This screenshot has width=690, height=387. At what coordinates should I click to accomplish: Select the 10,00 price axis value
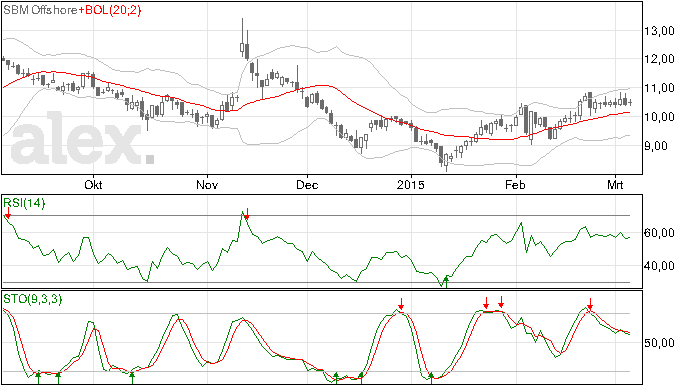click(x=659, y=117)
